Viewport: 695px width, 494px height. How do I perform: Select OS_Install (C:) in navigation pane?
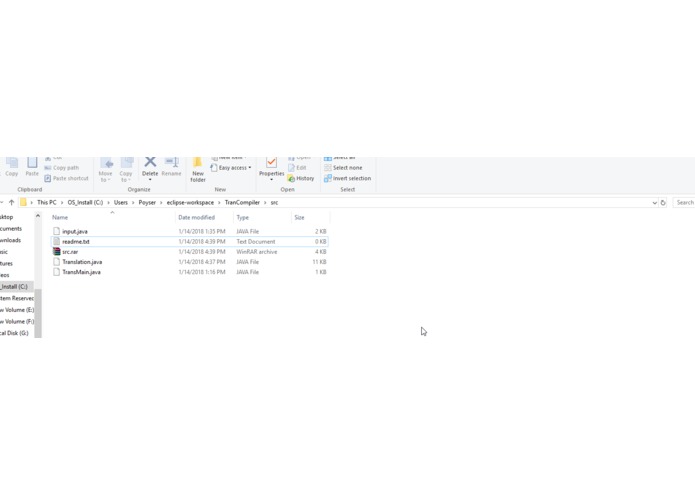click(x=17, y=287)
